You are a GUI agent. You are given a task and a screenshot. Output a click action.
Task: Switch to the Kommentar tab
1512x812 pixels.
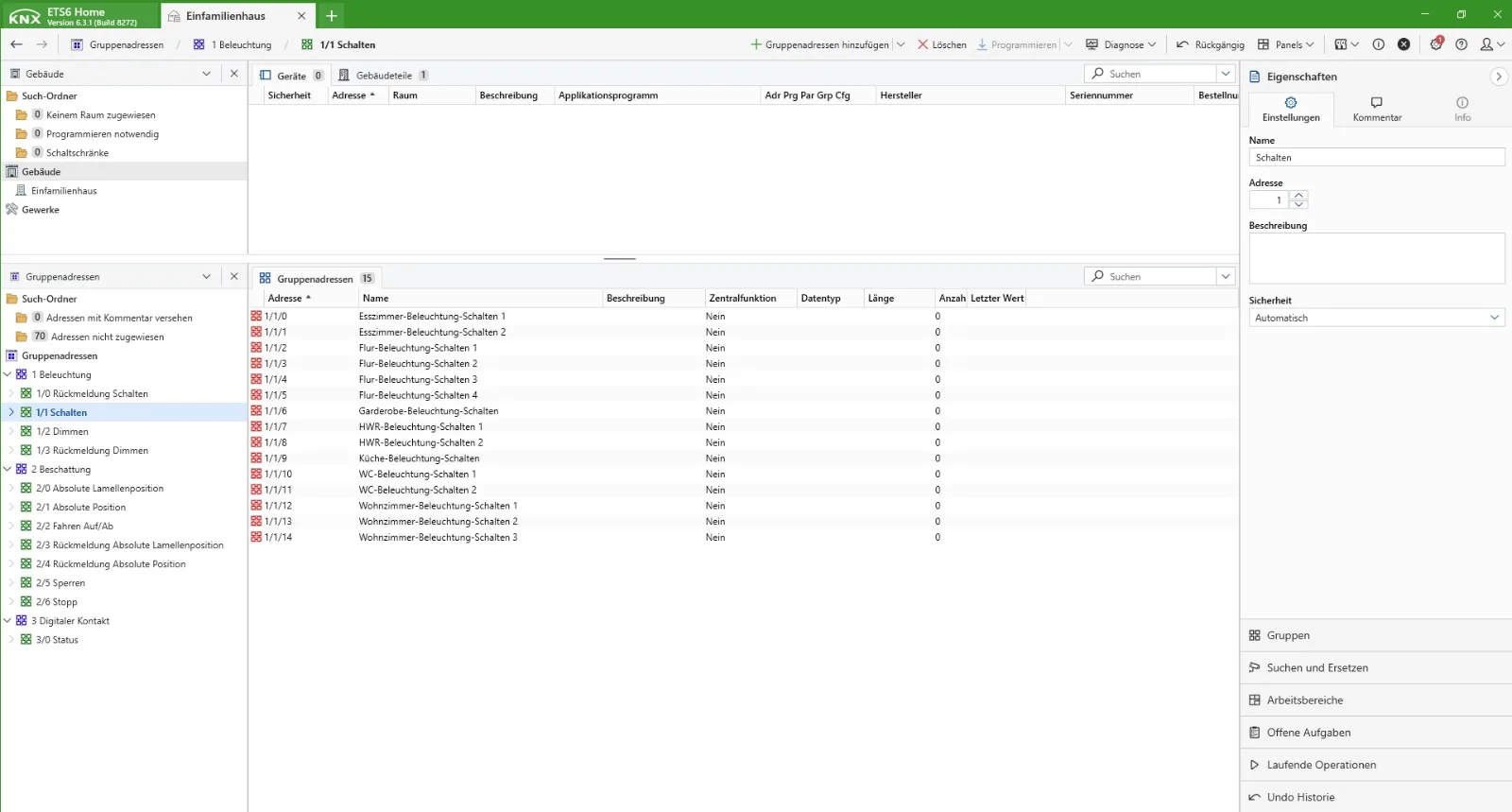click(1377, 109)
